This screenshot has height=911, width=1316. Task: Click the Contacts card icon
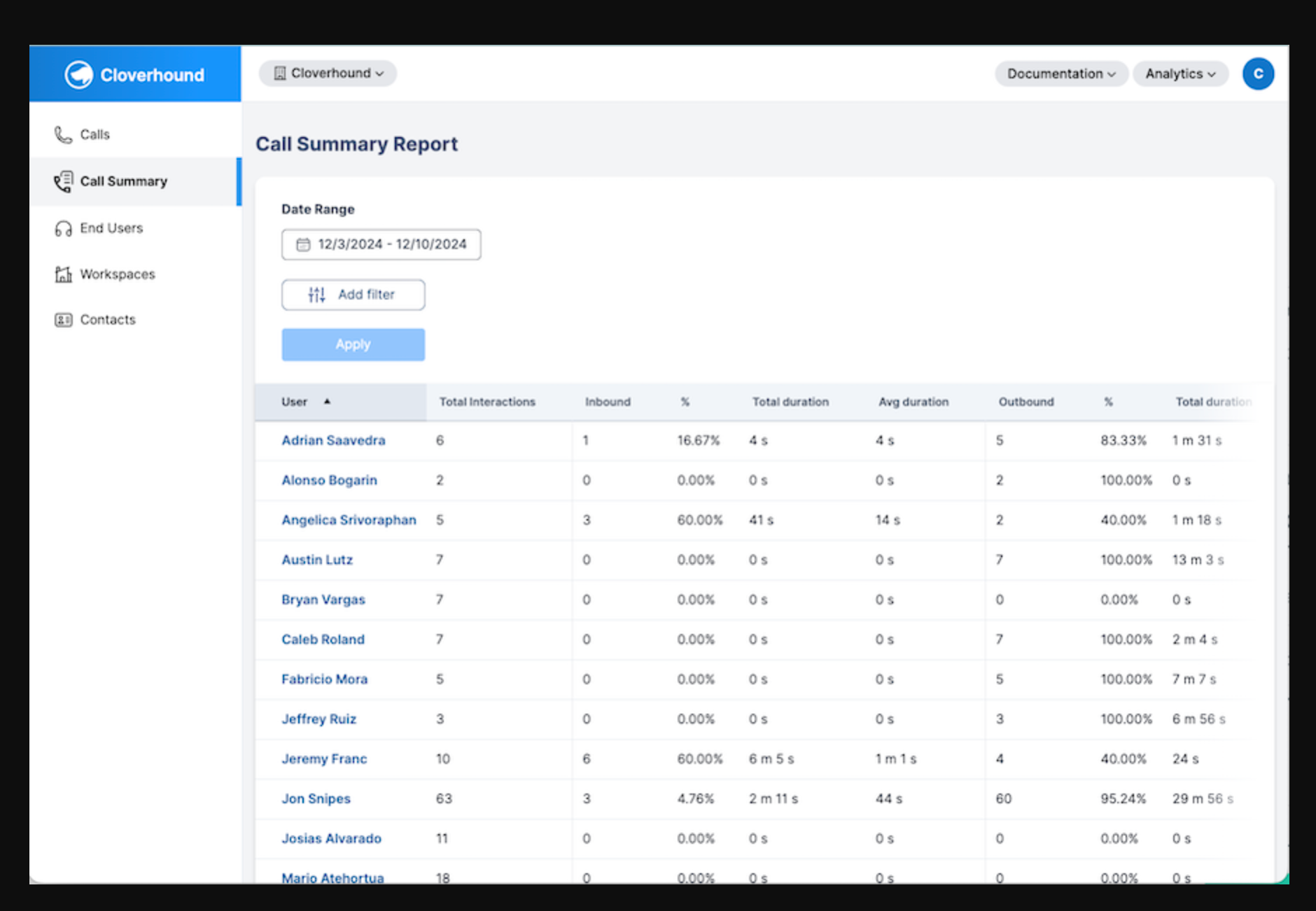[63, 320]
